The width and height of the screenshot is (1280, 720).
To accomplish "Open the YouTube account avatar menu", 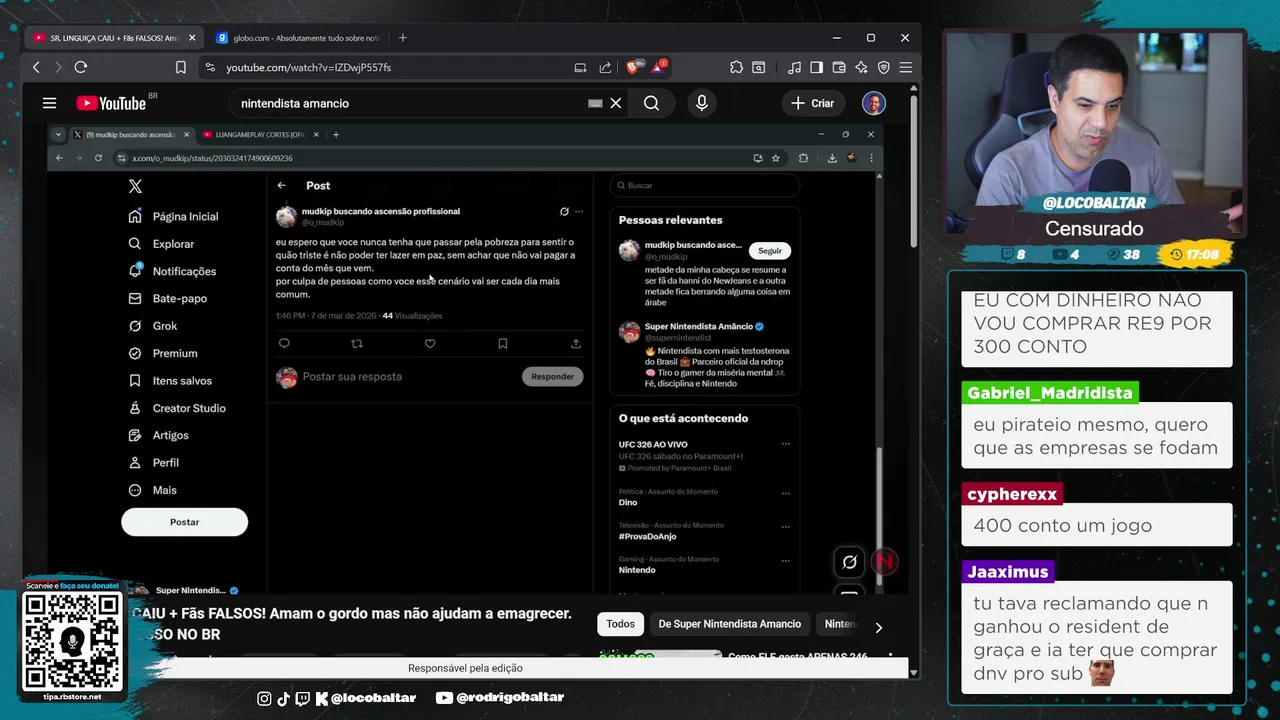I will tap(874, 103).
